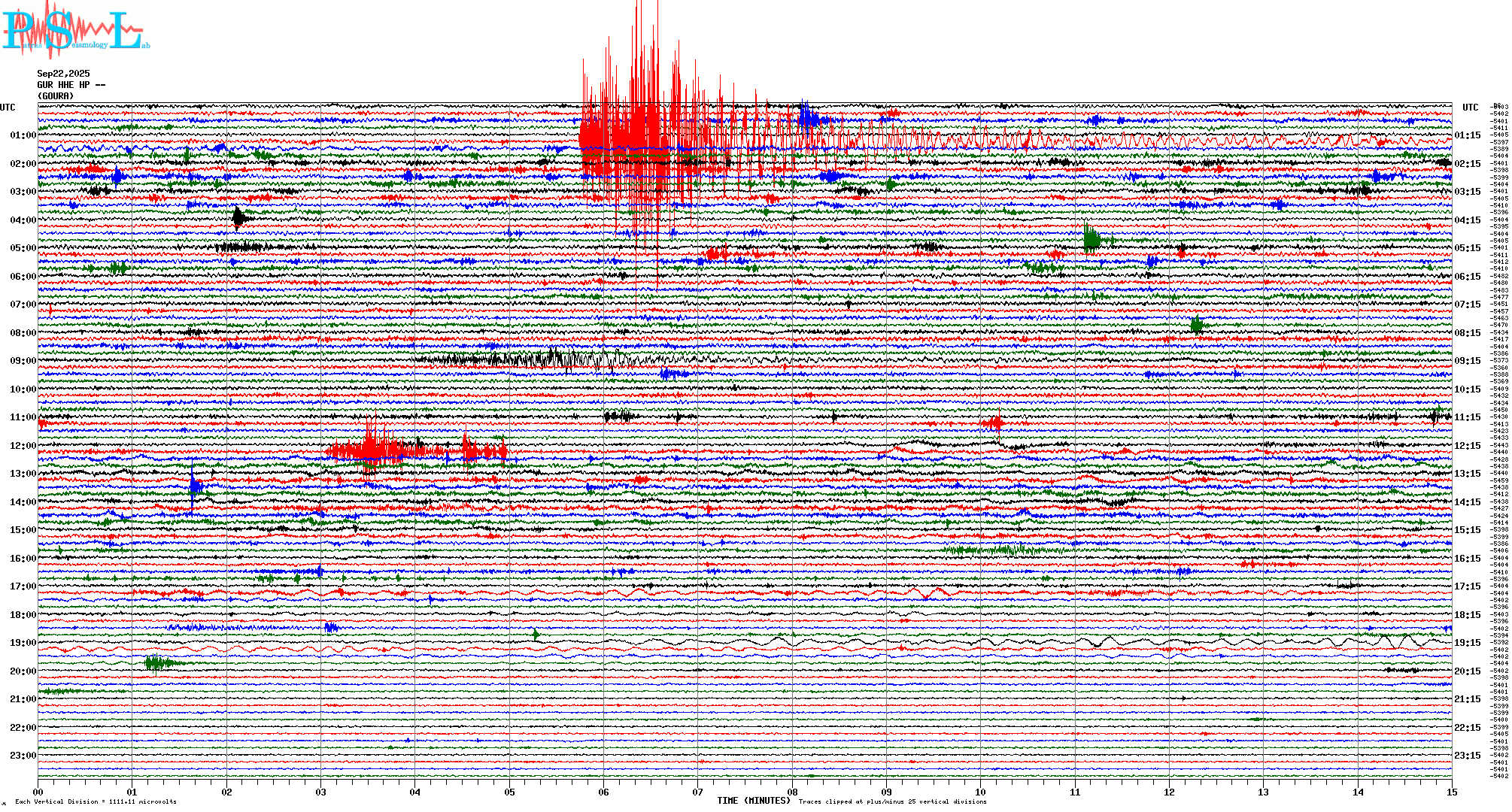Click the 09:15 label on right axis
1512x812 pixels.
pos(1468,361)
